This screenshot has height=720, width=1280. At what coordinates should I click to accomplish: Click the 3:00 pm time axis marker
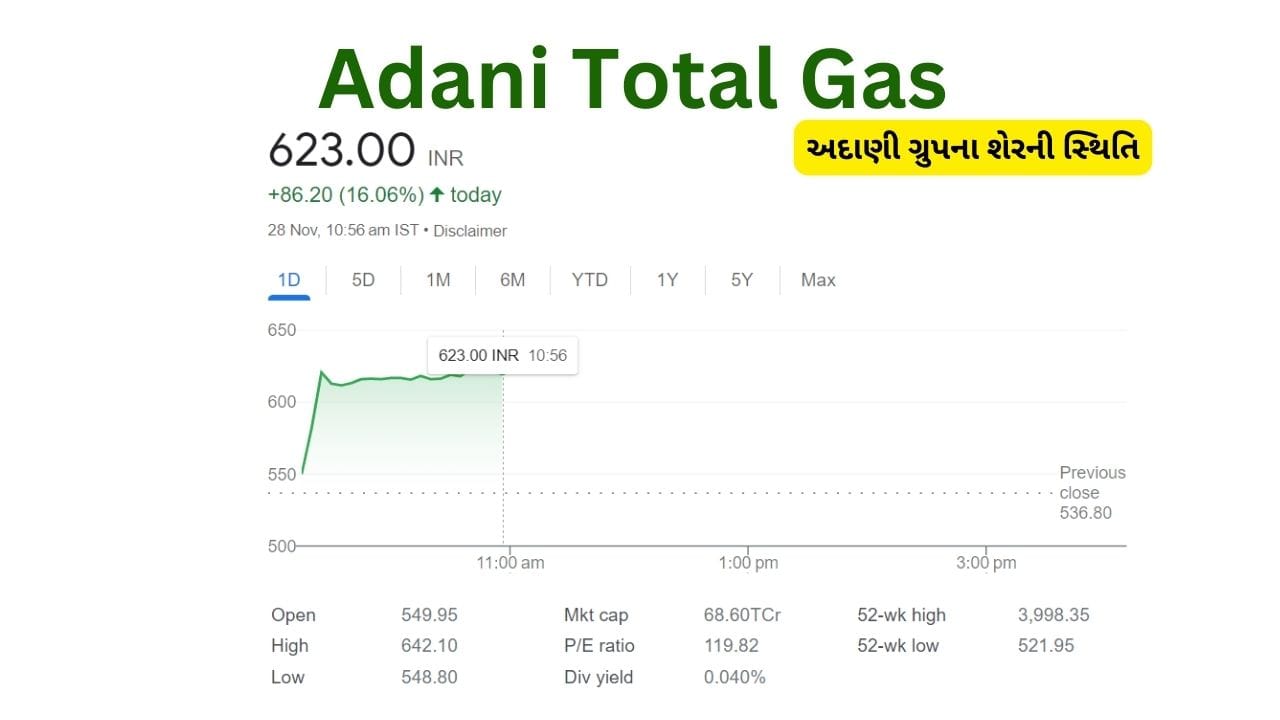point(986,563)
